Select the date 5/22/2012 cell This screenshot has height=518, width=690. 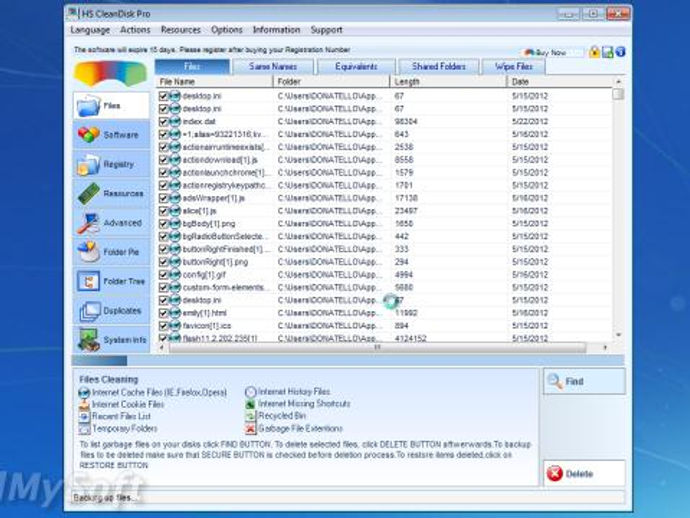click(530, 121)
